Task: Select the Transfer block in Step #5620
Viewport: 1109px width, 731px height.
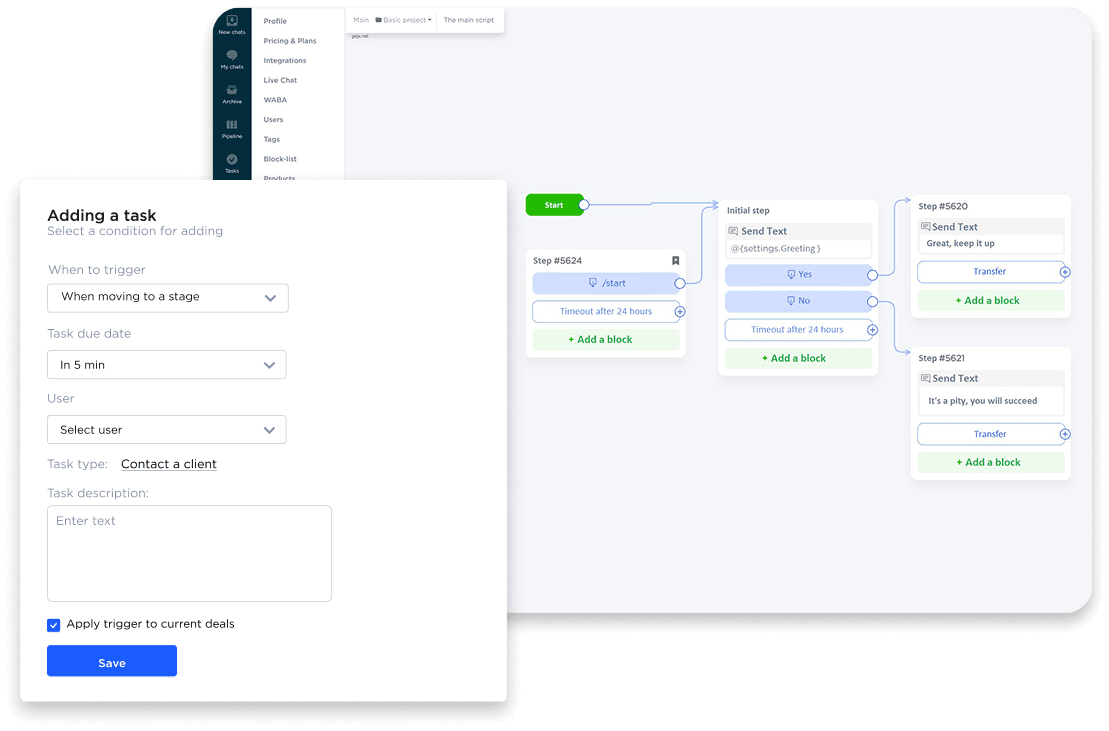Action: pyautogui.click(x=991, y=272)
